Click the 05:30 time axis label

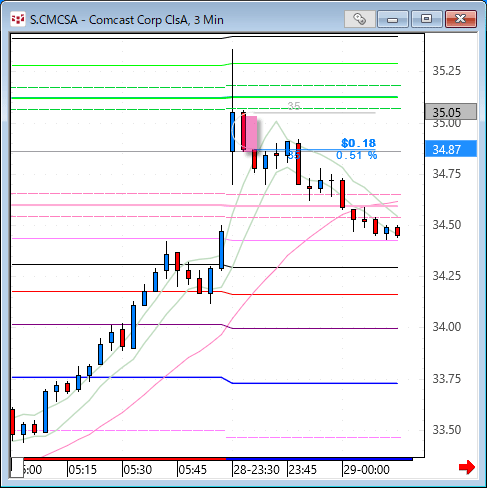[x=137, y=470]
